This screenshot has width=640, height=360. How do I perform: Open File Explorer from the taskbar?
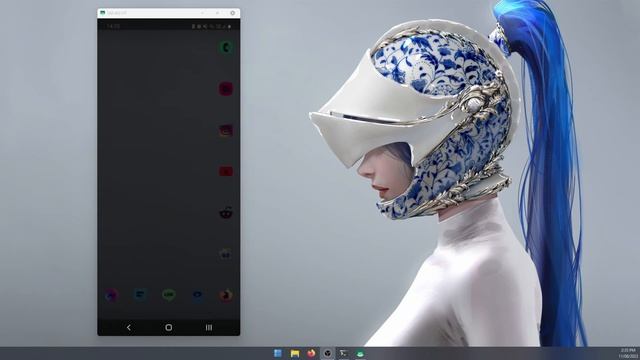pos(295,353)
